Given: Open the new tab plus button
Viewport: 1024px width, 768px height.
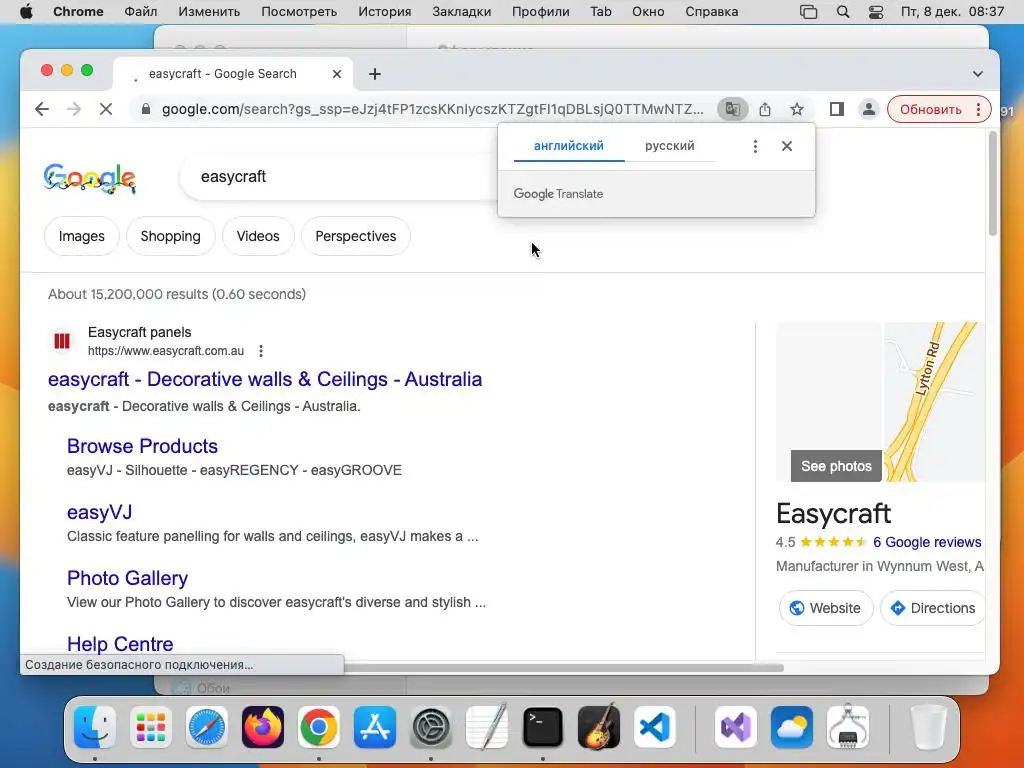Looking at the screenshot, I should point(375,74).
